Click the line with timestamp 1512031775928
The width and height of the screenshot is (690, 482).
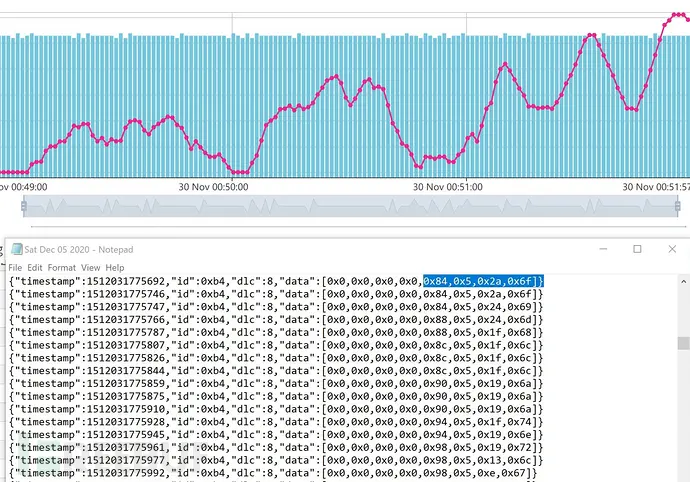pyautogui.click(x=276, y=422)
